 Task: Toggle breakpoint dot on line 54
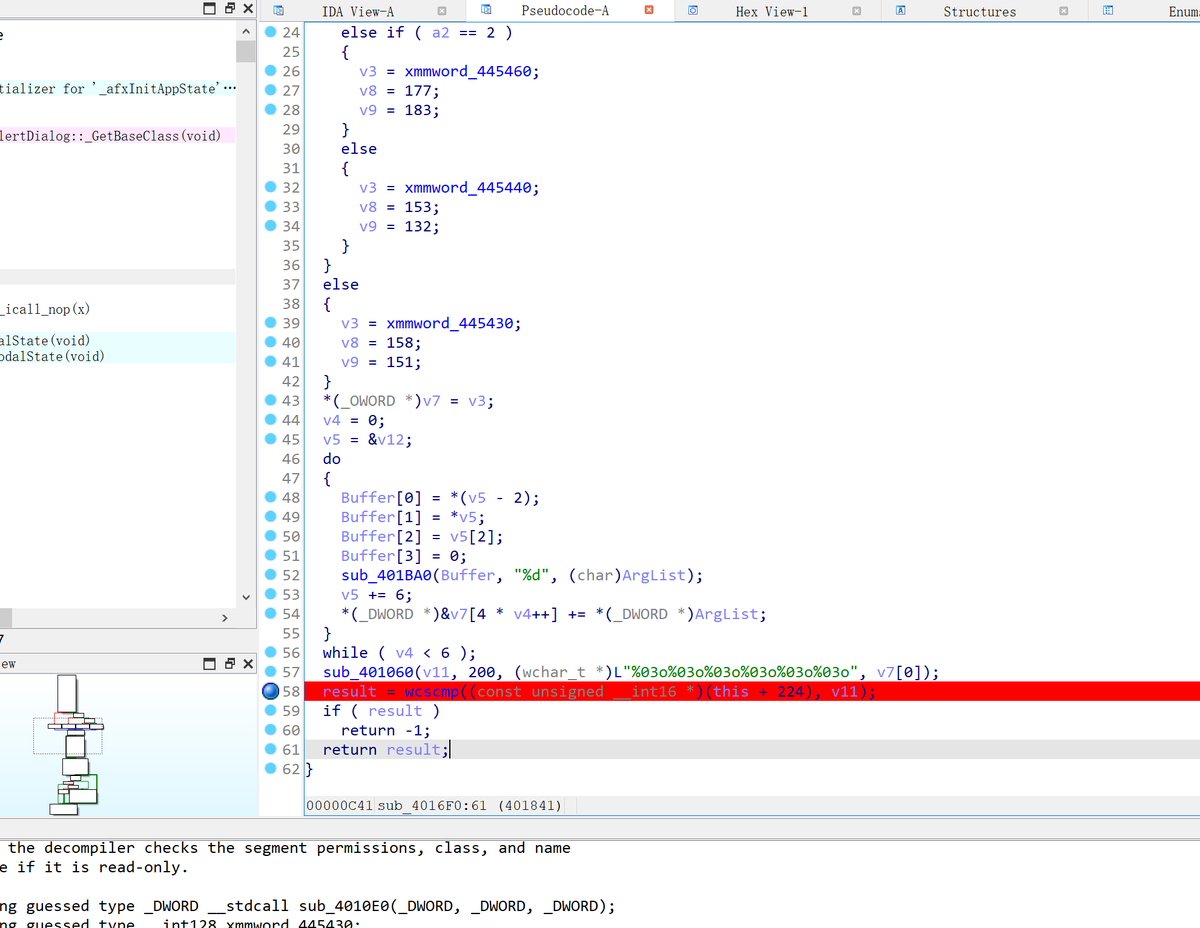click(x=271, y=614)
